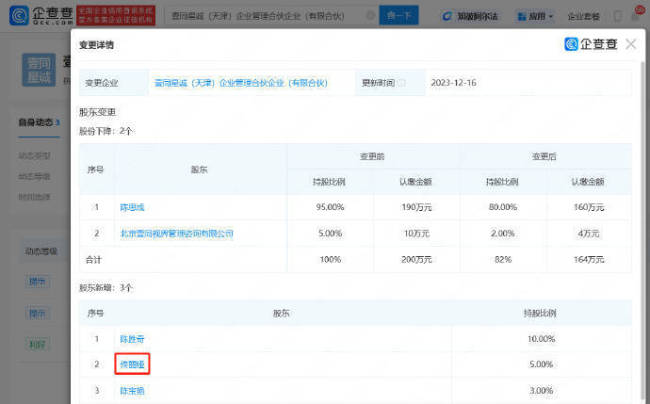Click the info icon beside 更新时间
This screenshot has height=404, width=650.
[x=401, y=83]
